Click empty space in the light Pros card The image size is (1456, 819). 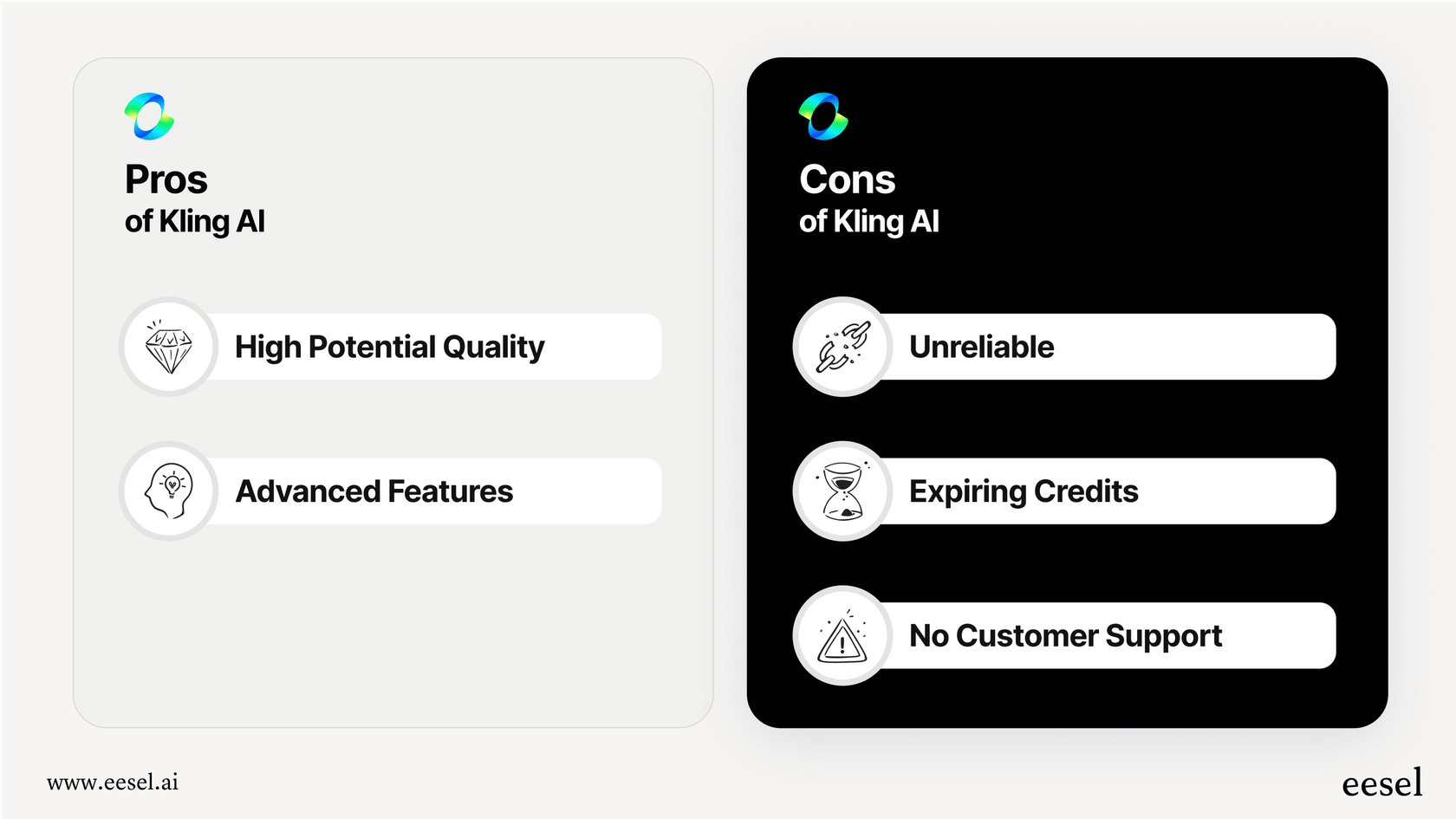click(x=390, y=633)
